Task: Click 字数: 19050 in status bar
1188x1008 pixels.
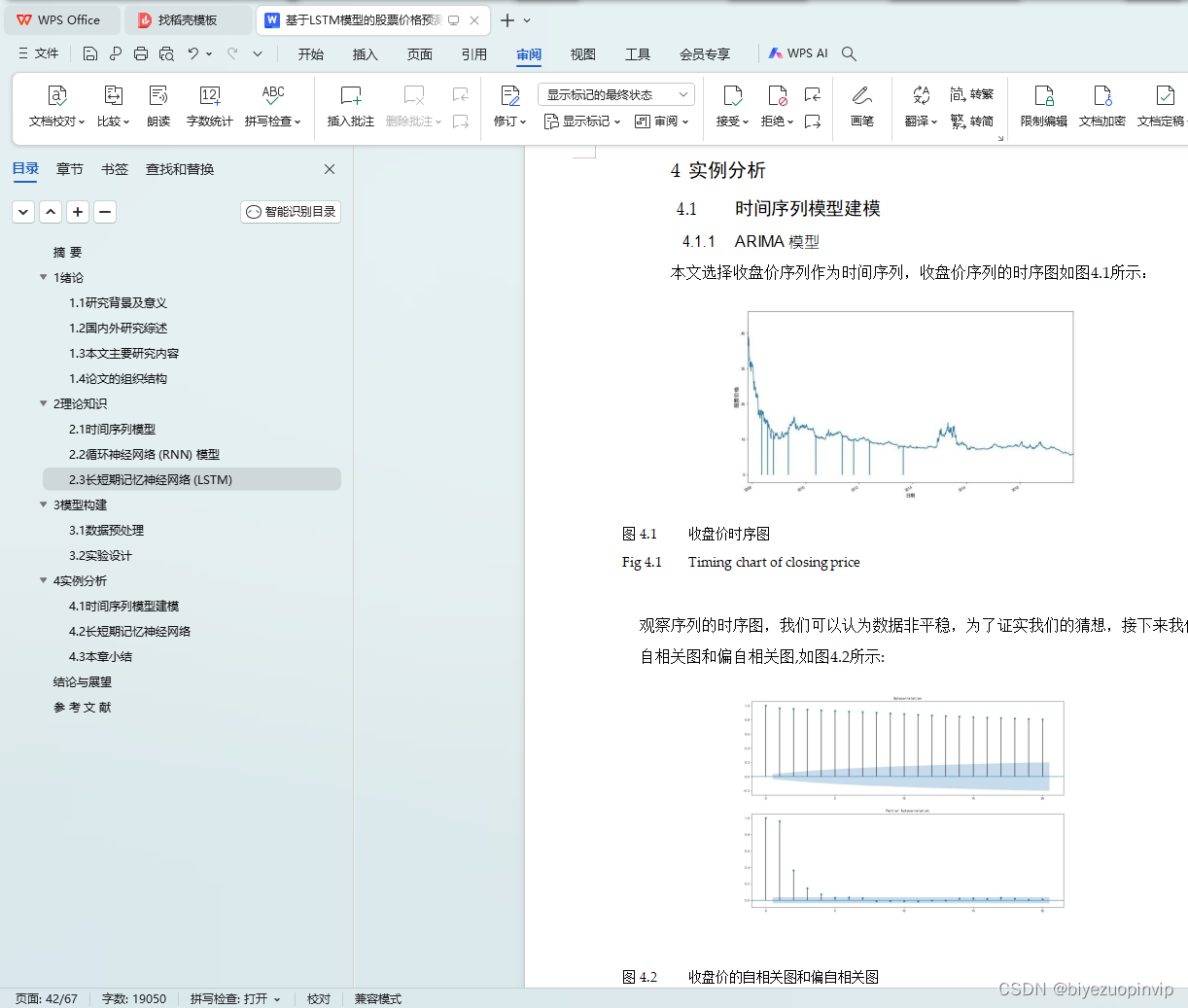Action: pos(134,998)
